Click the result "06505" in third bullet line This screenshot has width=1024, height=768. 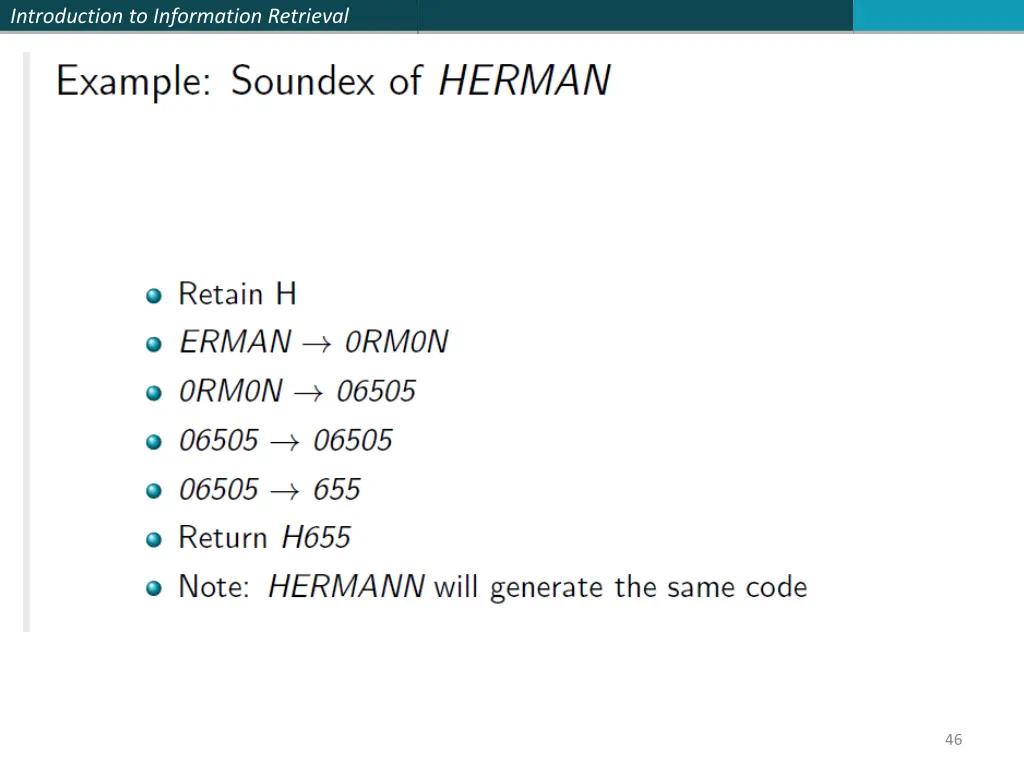click(x=376, y=391)
